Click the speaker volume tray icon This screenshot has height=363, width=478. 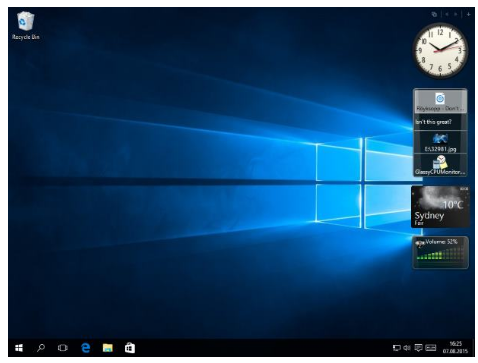tap(407, 348)
